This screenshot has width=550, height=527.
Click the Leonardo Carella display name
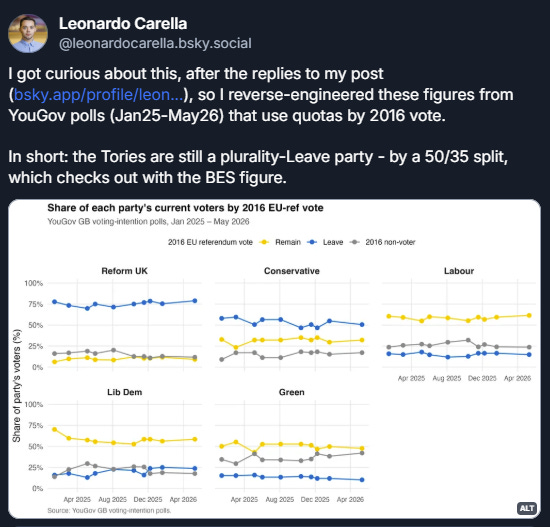click(123, 24)
